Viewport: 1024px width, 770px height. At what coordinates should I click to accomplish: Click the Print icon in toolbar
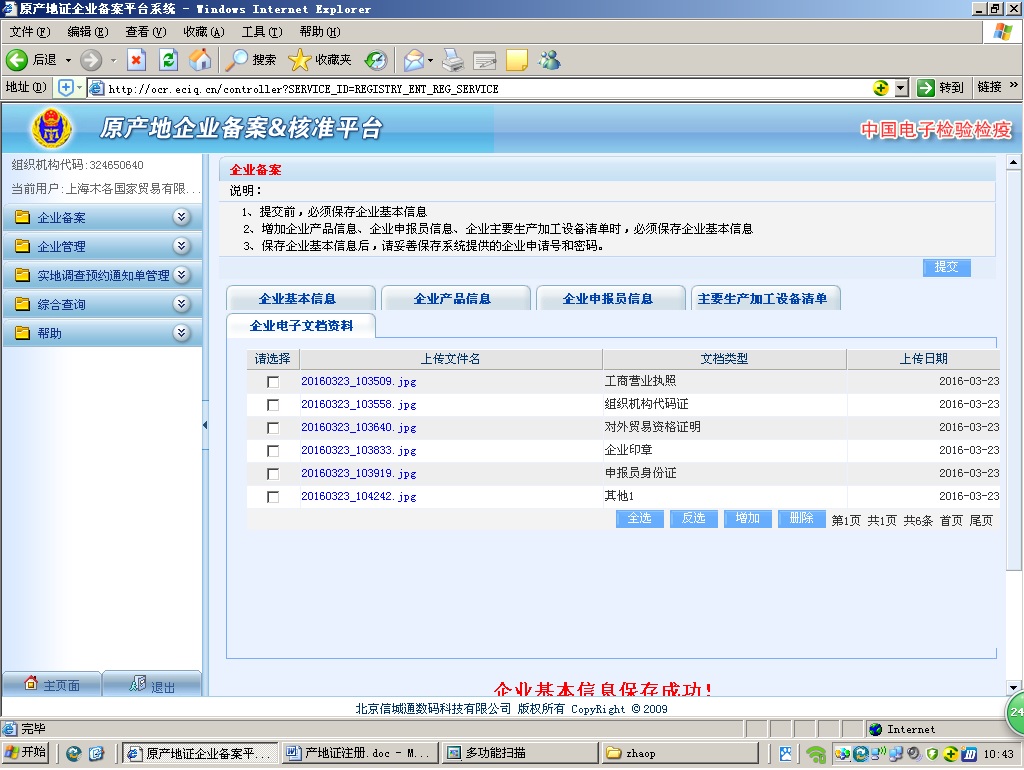pyautogui.click(x=453, y=60)
